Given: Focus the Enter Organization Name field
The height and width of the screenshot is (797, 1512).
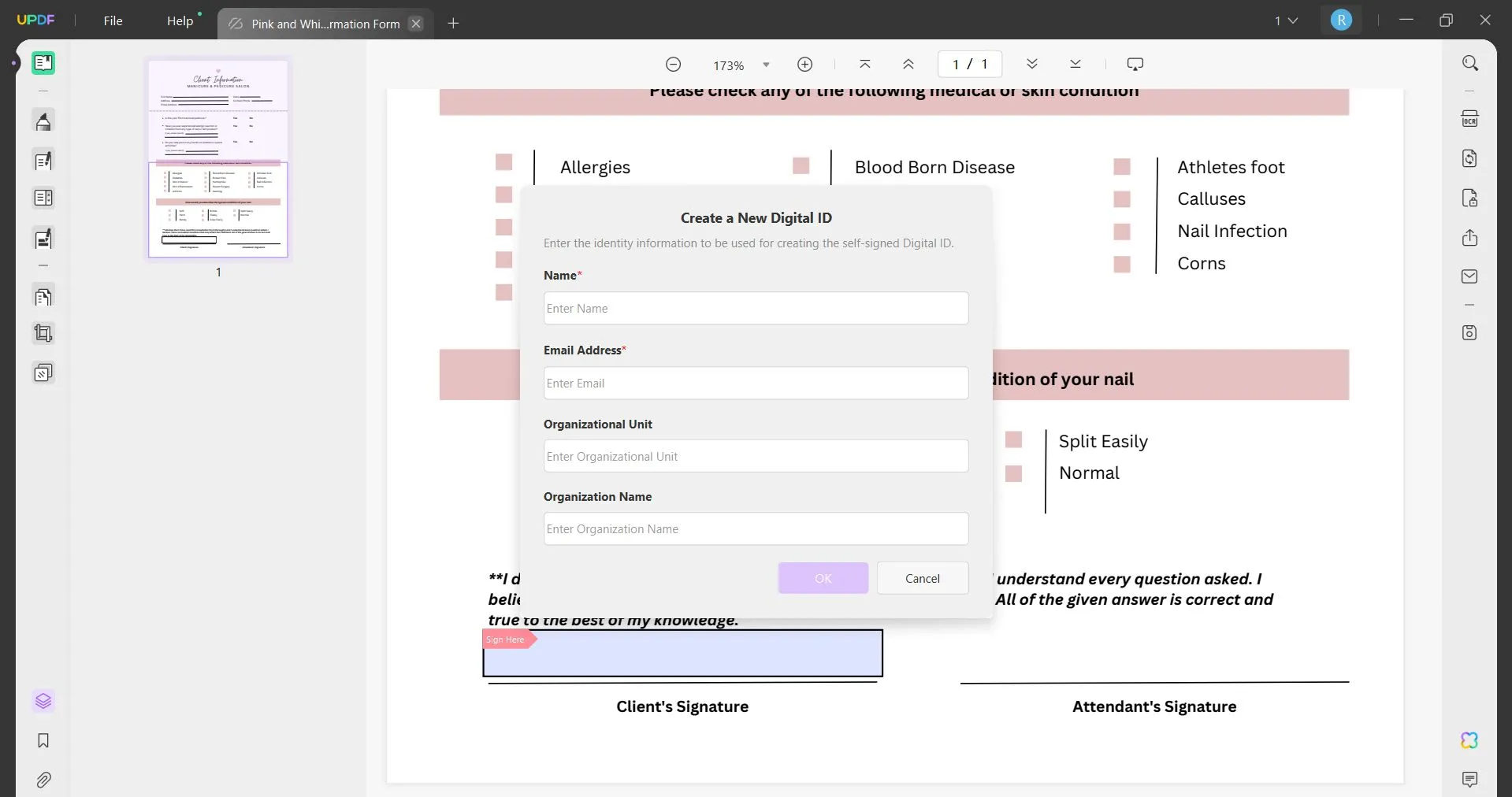Looking at the screenshot, I should pyautogui.click(x=756, y=528).
